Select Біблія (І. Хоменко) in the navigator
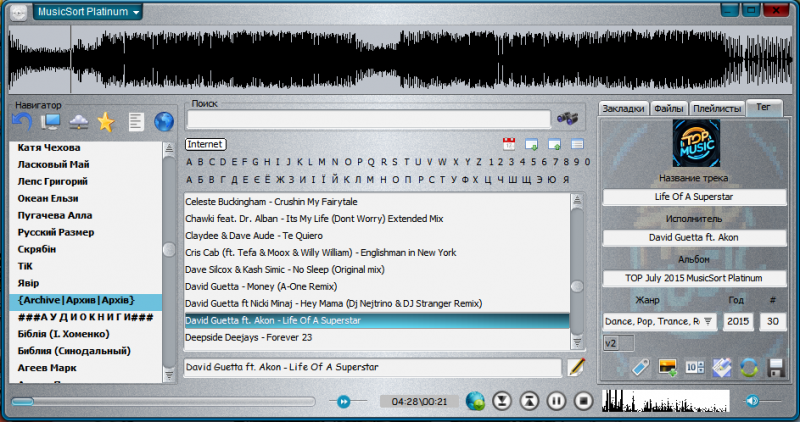The image size is (800, 422). point(85,334)
